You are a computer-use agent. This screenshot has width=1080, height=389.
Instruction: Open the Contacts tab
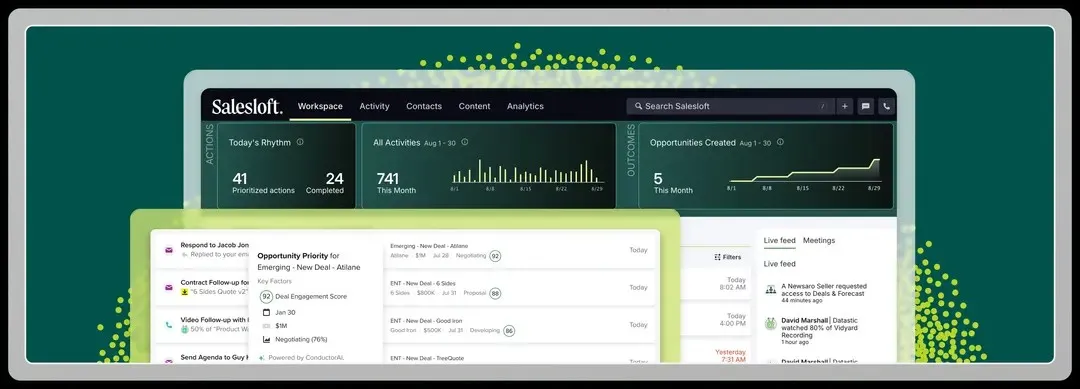click(x=424, y=107)
